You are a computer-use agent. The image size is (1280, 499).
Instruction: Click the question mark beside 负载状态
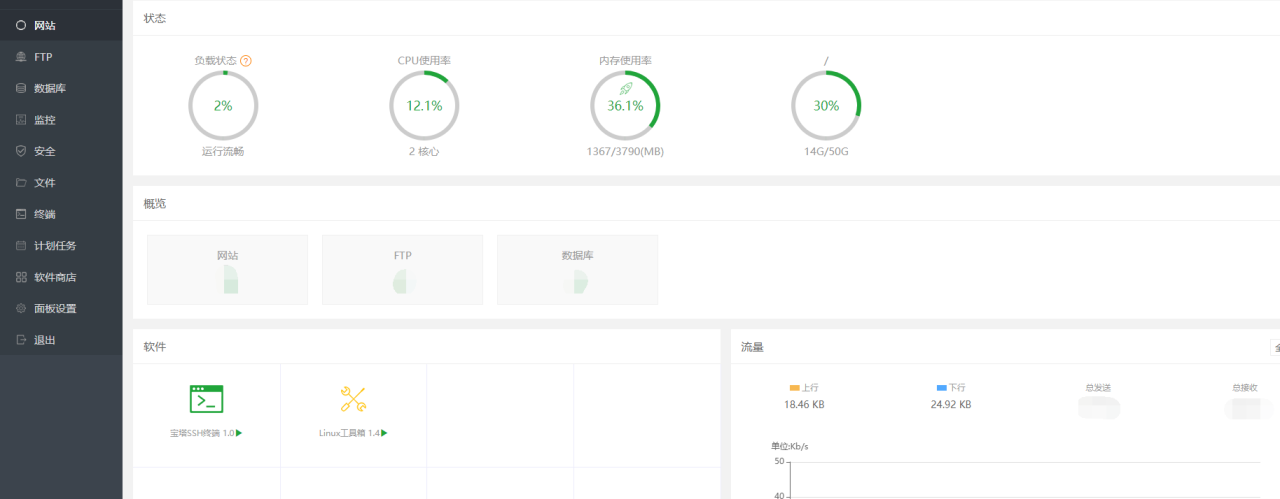[246, 61]
